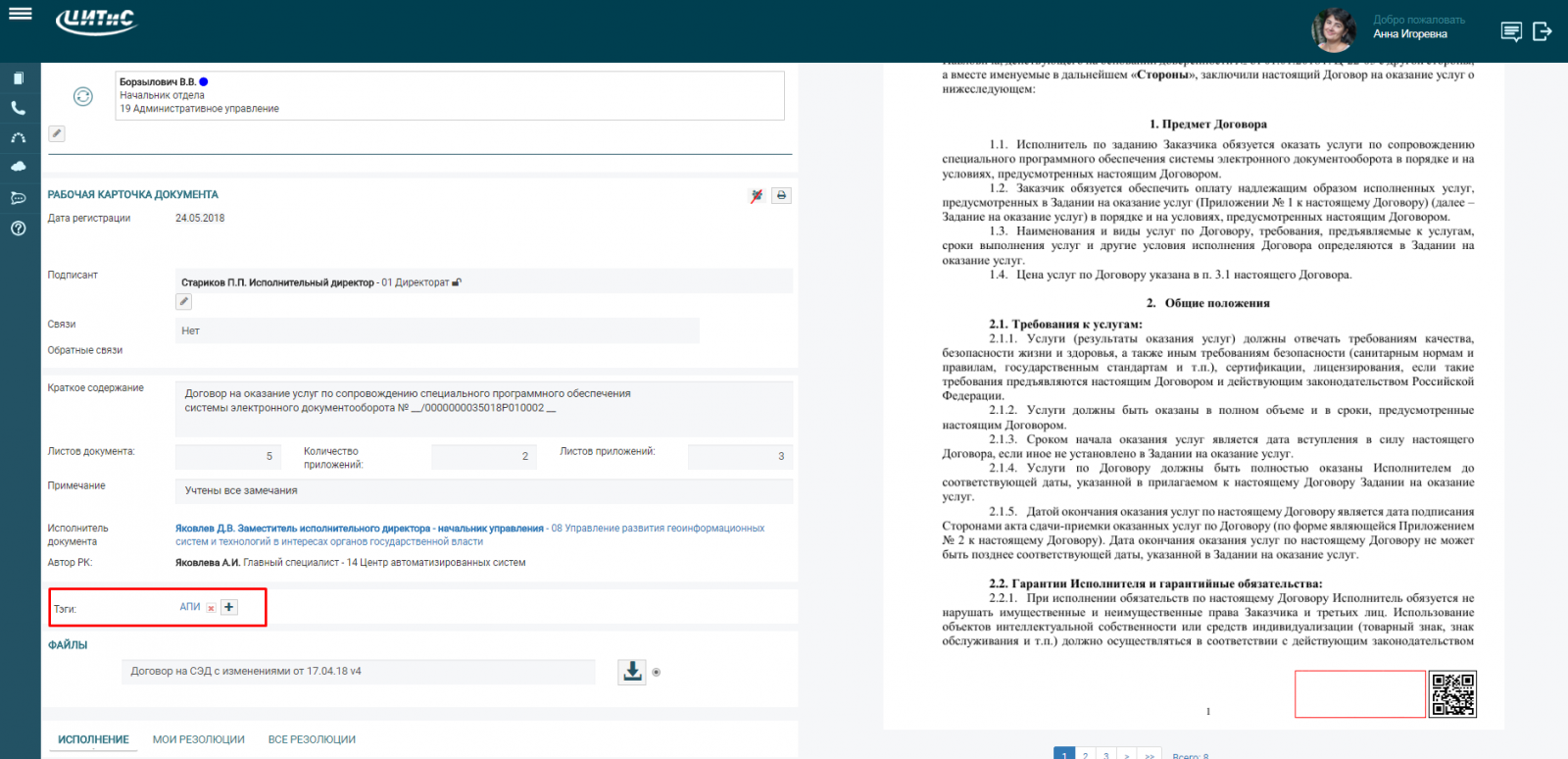
Task: Click the logout icon in header
Action: [x=1542, y=32]
